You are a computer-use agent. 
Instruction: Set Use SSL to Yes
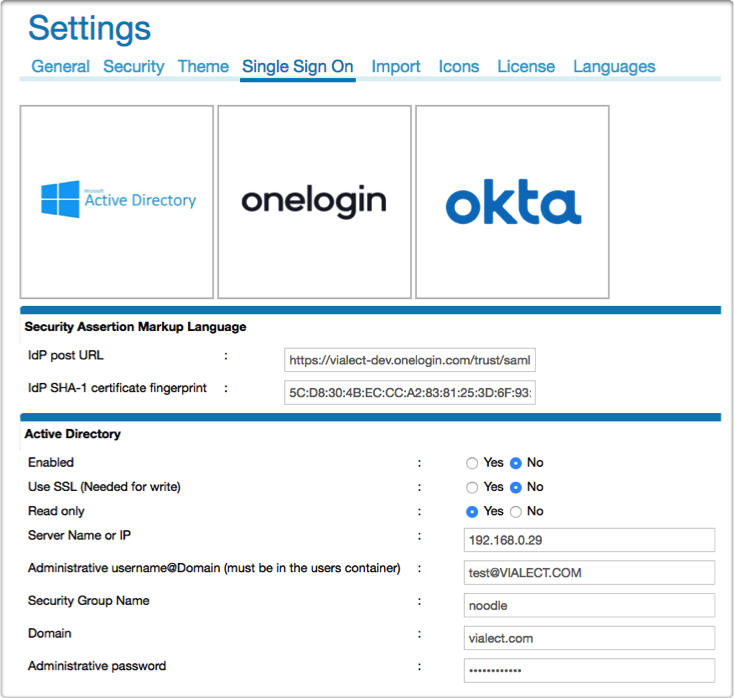coord(472,487)
